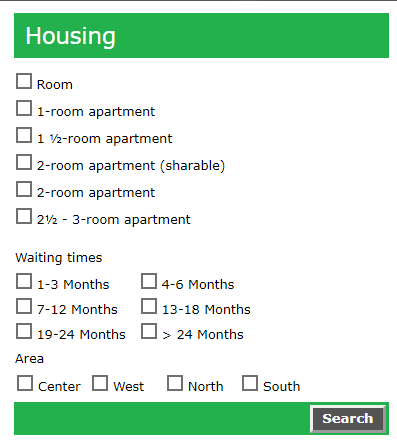
Task: Enable 2-room apartment (sharable) checkbox
Action: [24, 162]
